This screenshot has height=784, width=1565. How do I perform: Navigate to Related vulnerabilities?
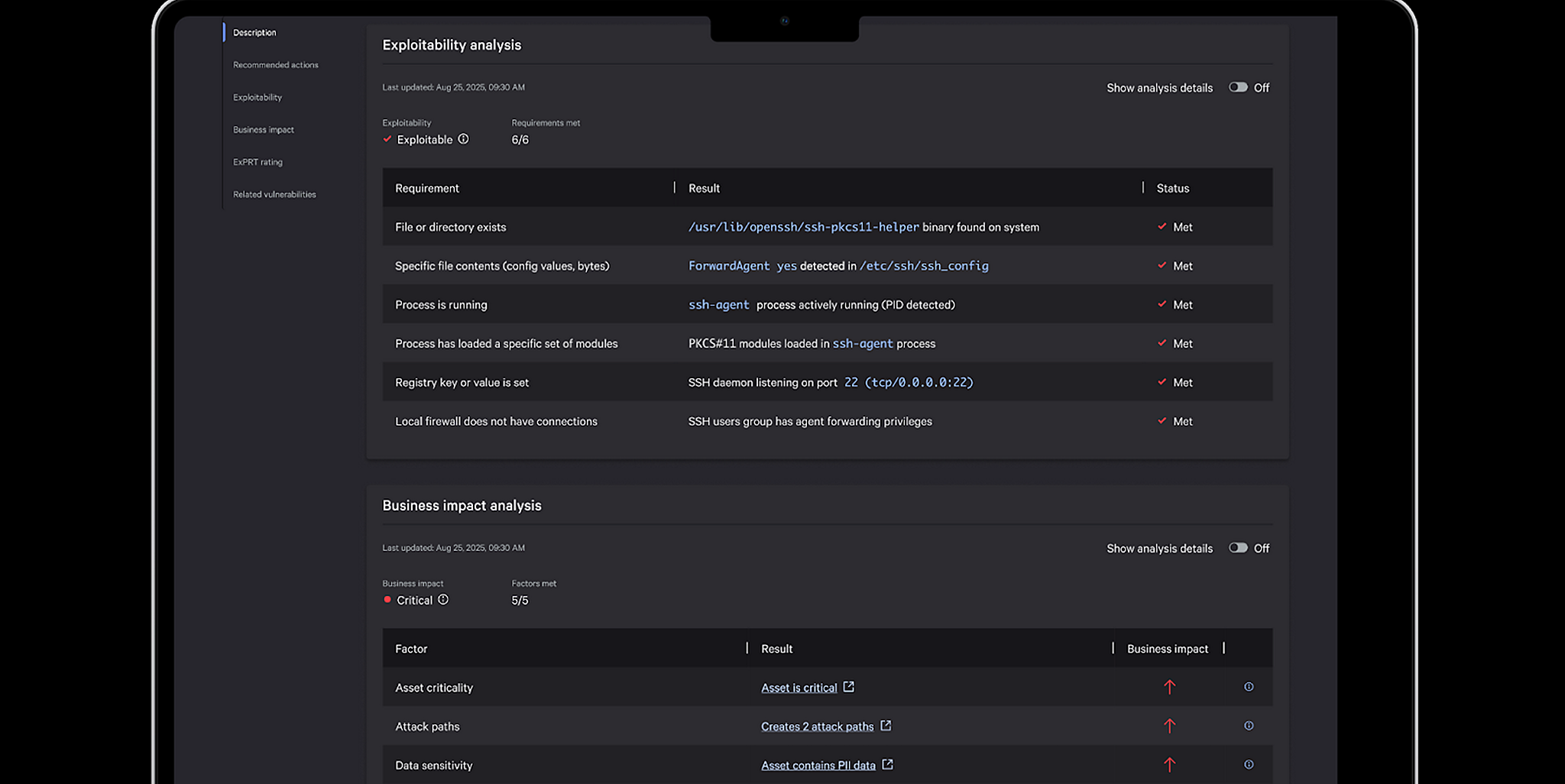click(x=274, y=194)
